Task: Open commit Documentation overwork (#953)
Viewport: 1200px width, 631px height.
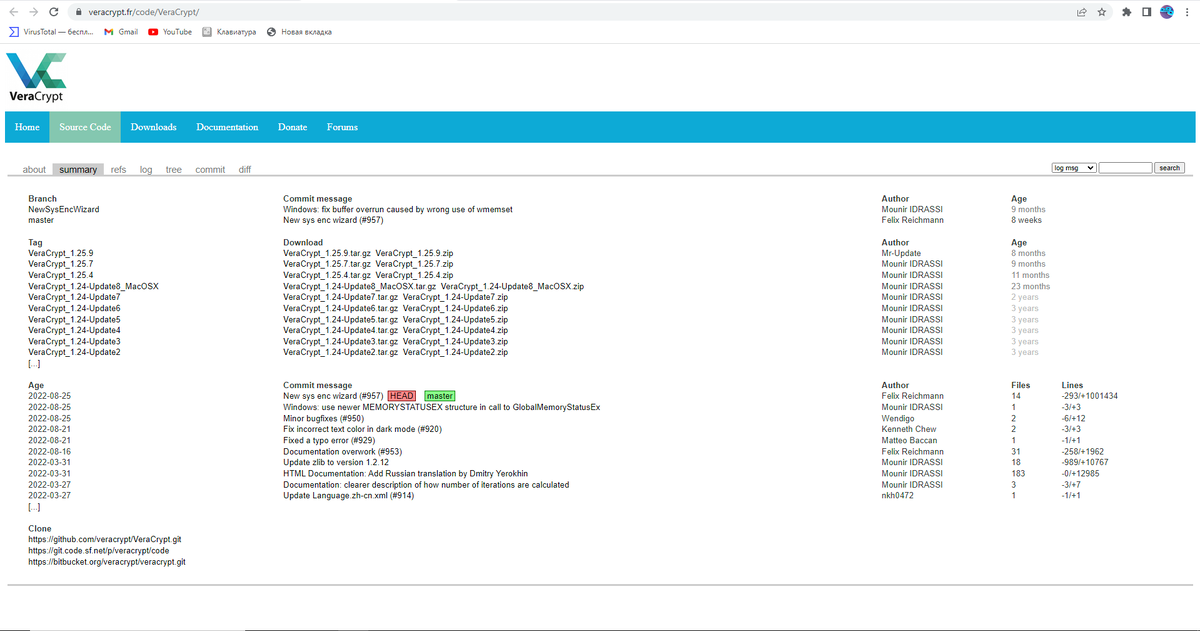Action: tap(341, 452)
